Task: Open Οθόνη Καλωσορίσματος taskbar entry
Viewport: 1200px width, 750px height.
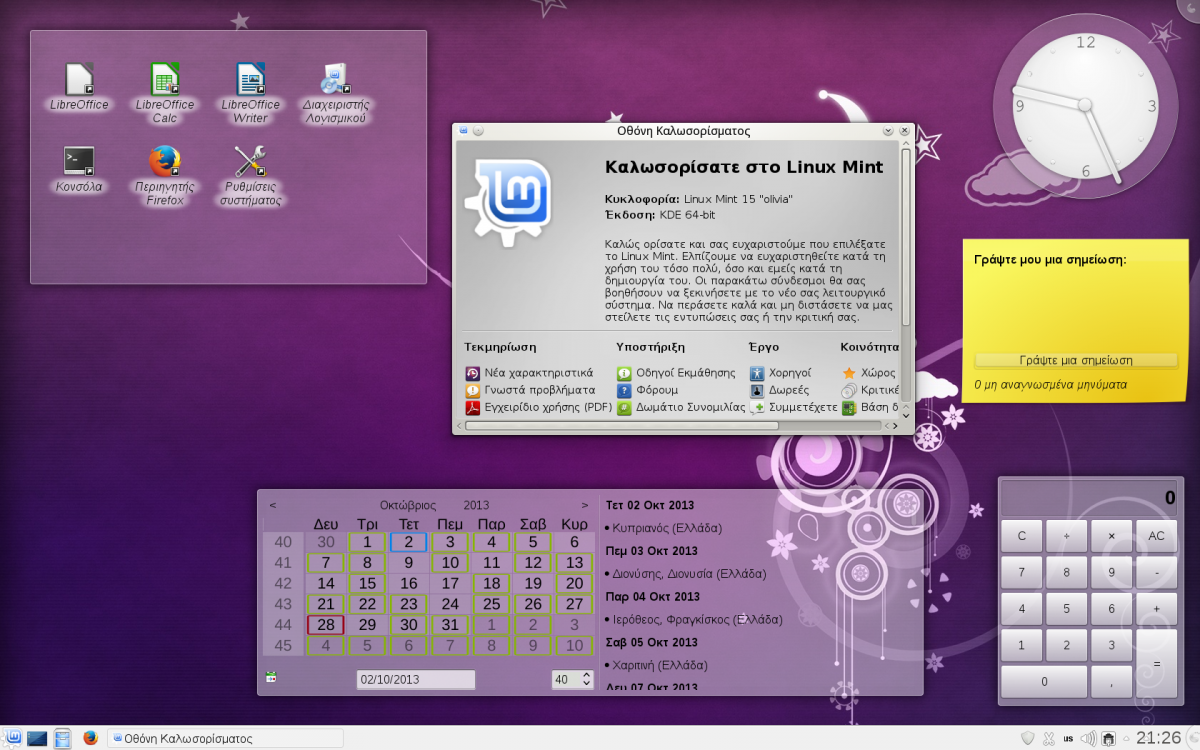Action: [226, 738]
